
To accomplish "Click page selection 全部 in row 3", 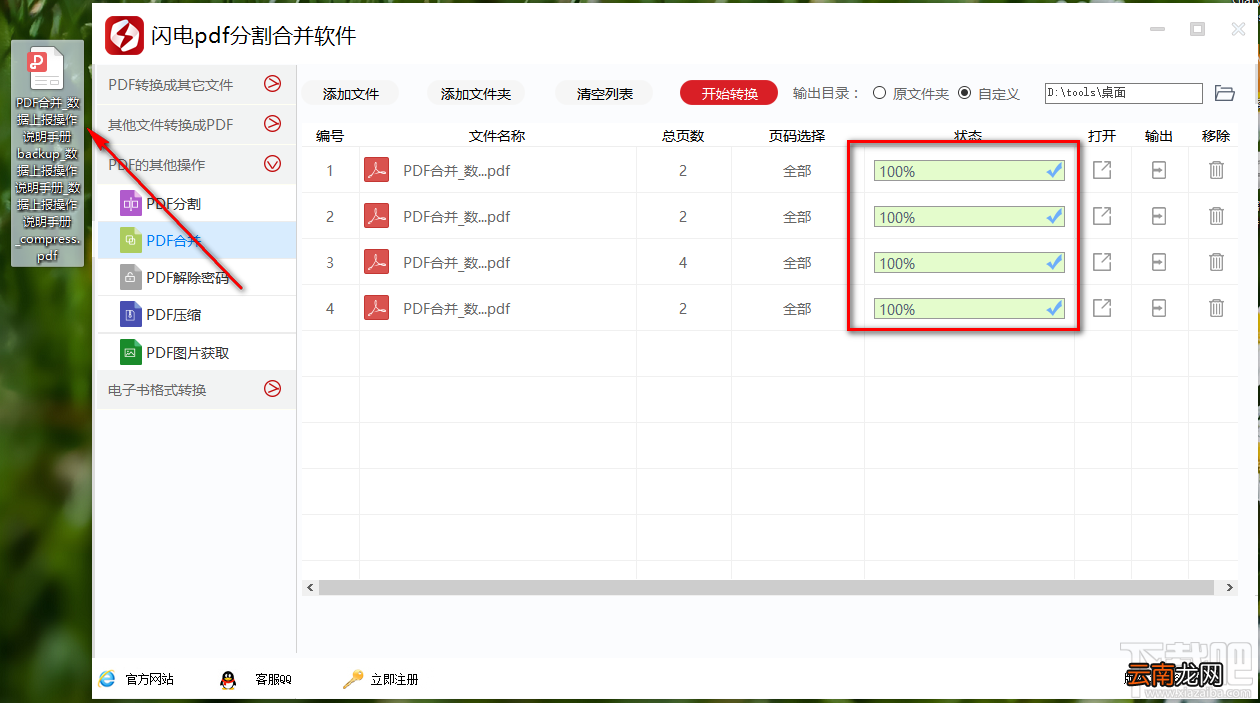I will (797, 263).
